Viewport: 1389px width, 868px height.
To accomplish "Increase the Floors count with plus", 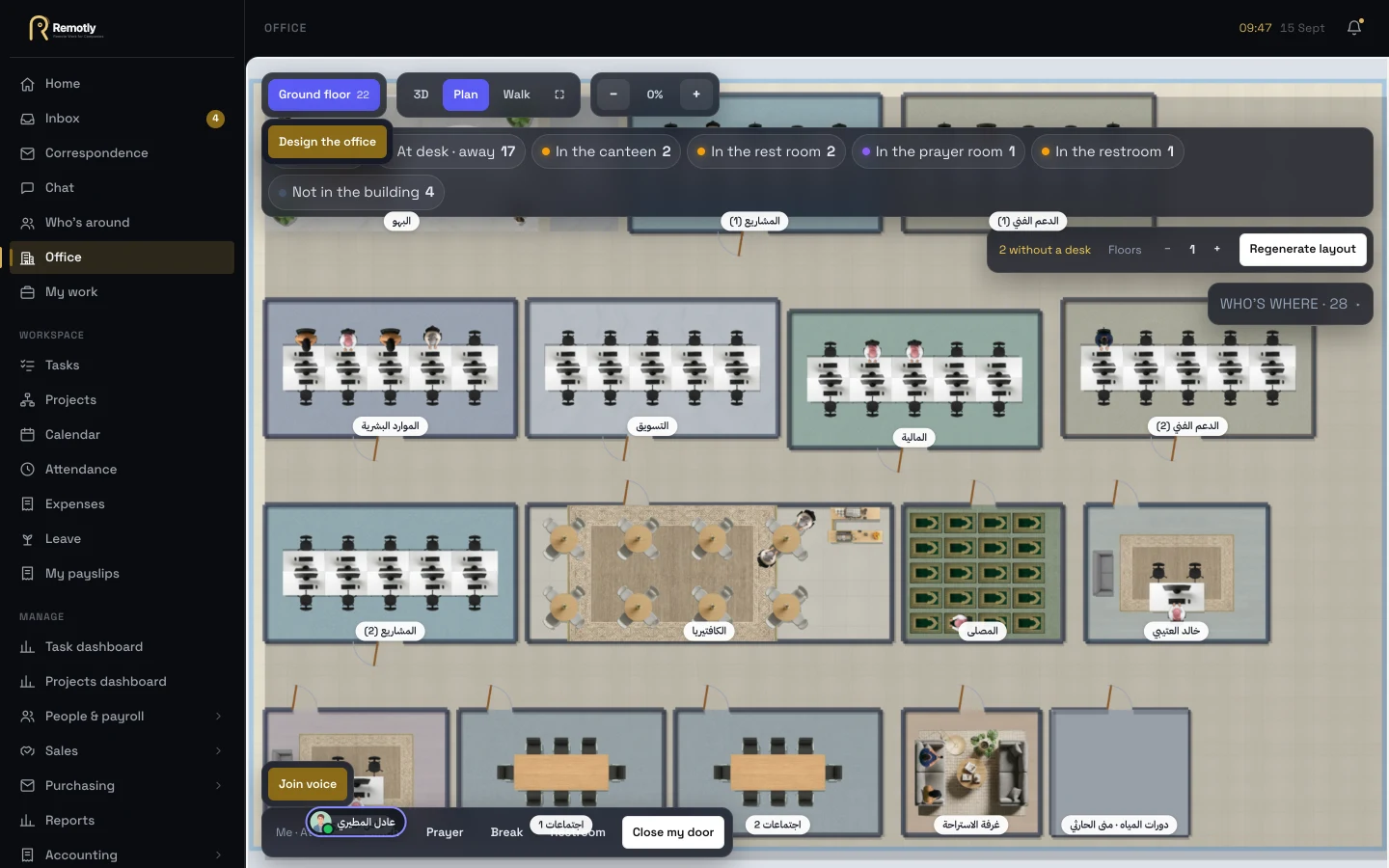I will click(x=1217, y=249).
